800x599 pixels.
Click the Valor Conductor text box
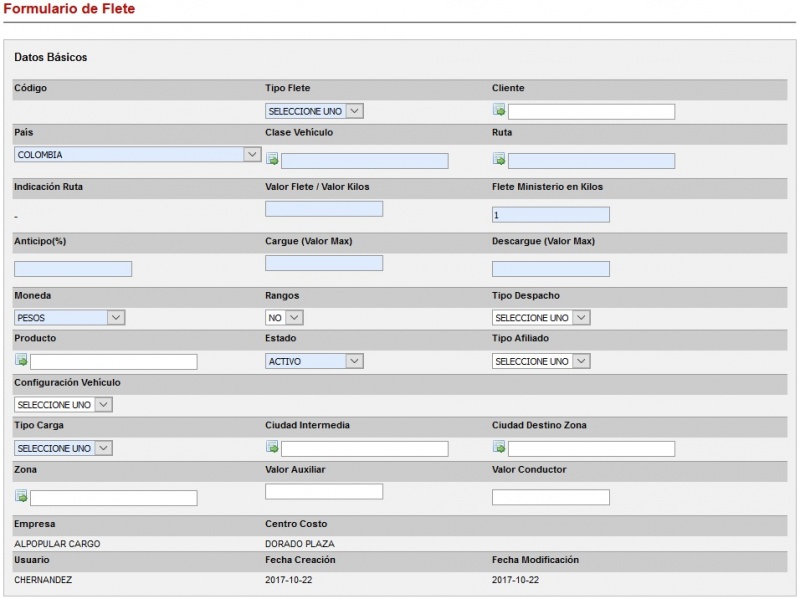pyautogui.click(x=551, y=497)
